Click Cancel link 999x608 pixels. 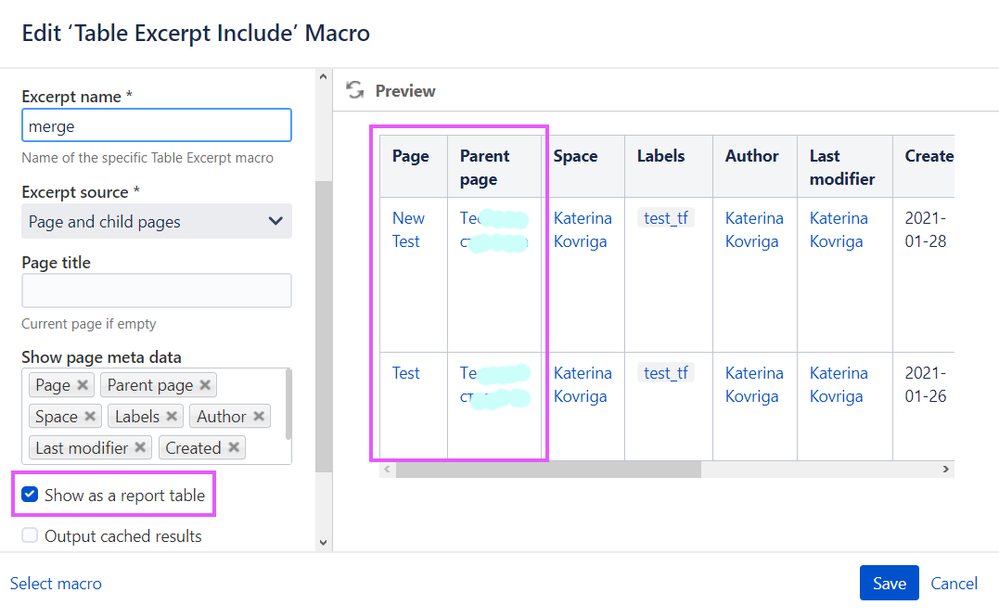coord(954,583)
